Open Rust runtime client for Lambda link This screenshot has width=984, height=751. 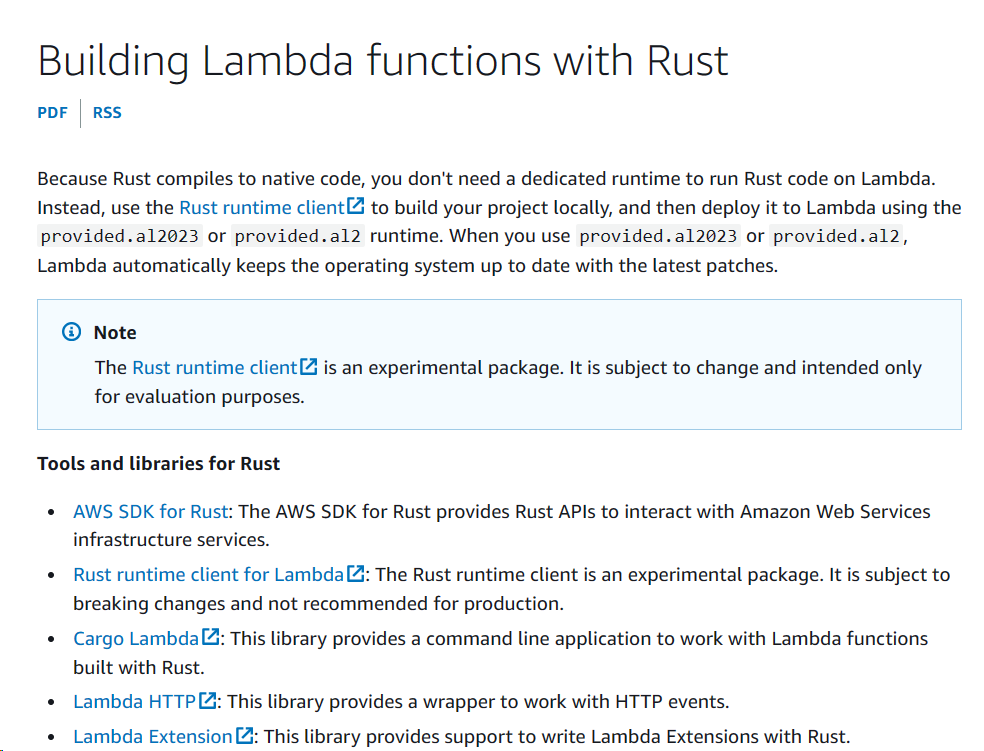pyautogui.click(x=208, y=575)
